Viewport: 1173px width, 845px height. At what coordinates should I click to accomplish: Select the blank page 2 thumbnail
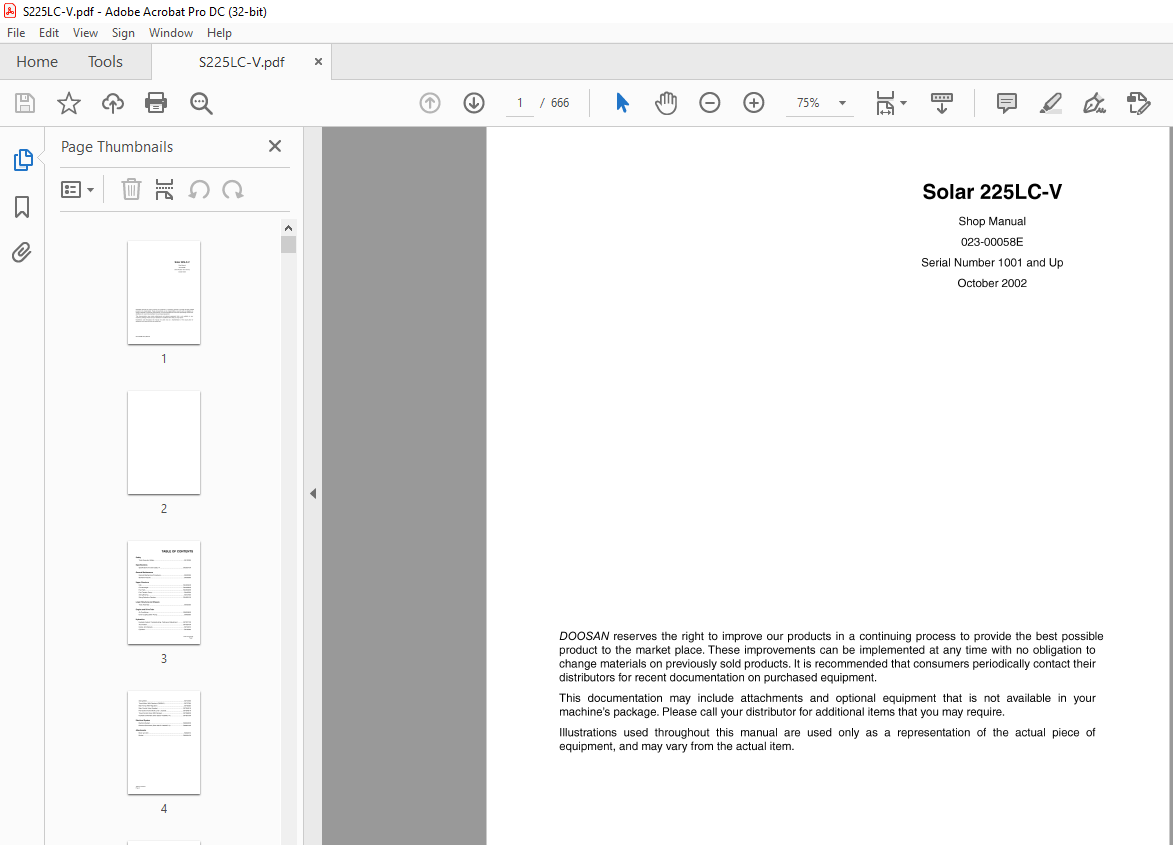[x=164, y=443]
